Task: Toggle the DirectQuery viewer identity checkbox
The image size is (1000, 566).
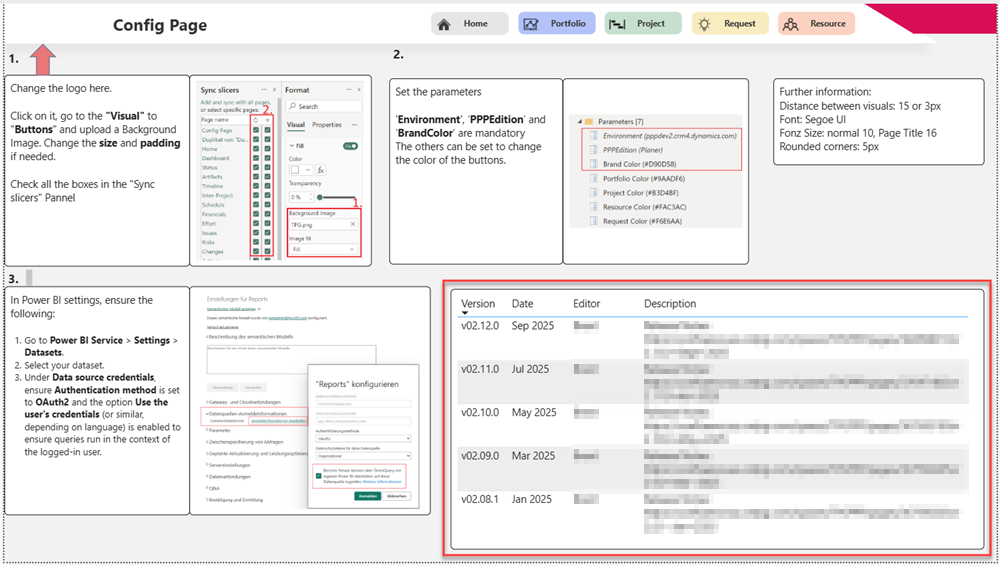Action: click(x=318, y=475)
